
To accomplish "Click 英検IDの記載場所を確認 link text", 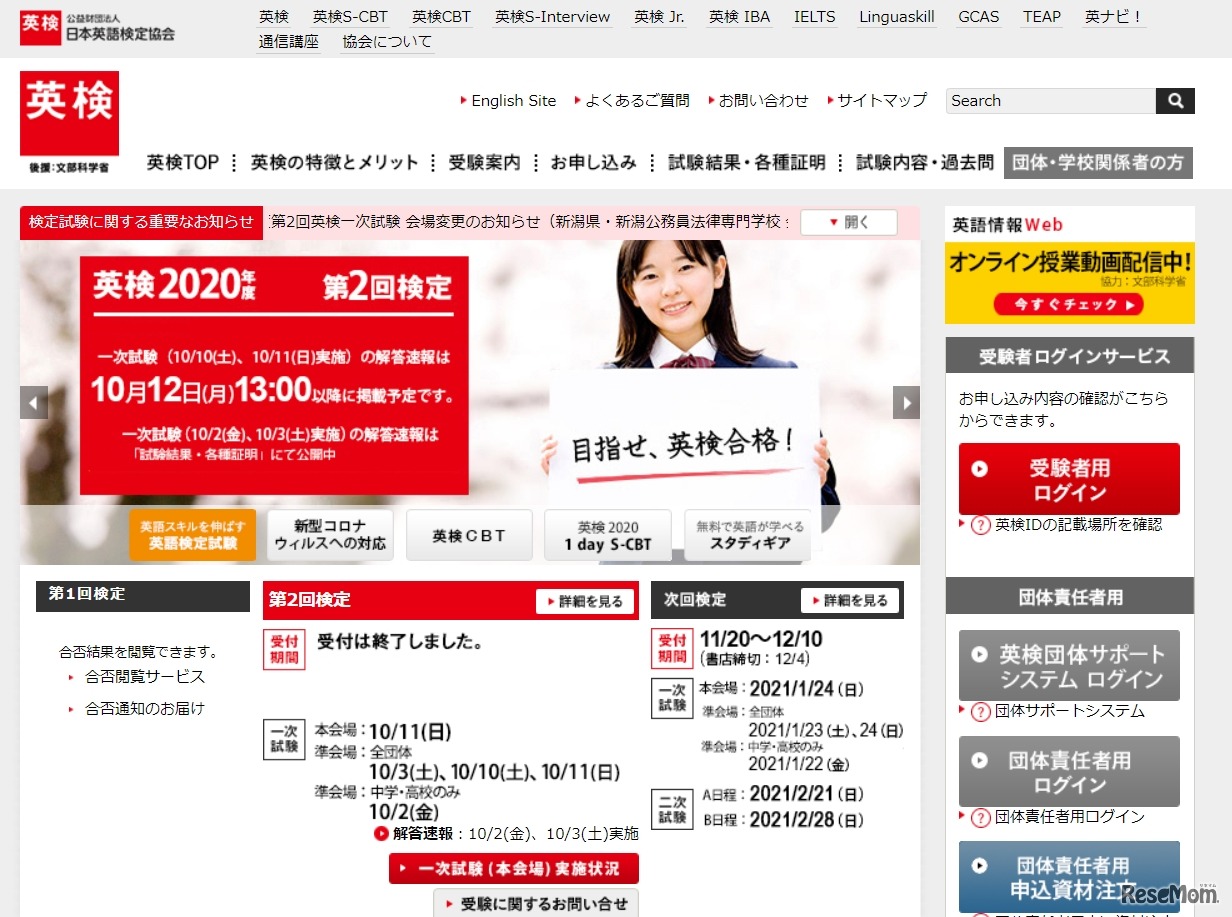I will [x=1078, y=525].
